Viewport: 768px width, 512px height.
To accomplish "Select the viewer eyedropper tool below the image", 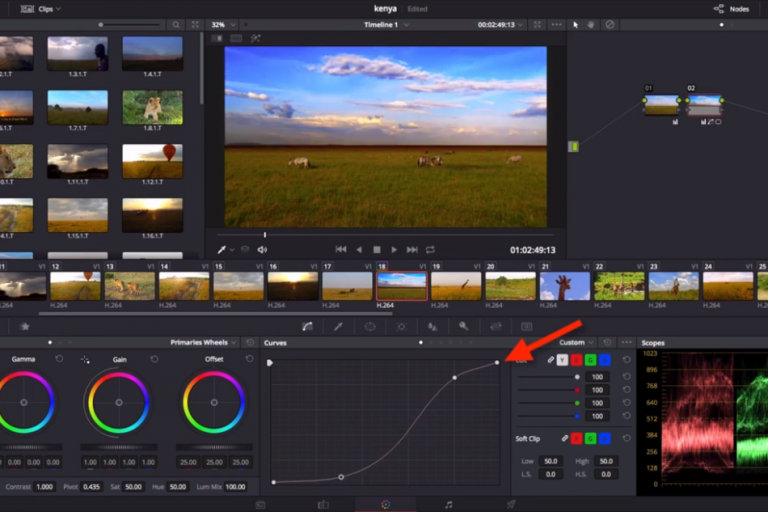I will 221,250.
